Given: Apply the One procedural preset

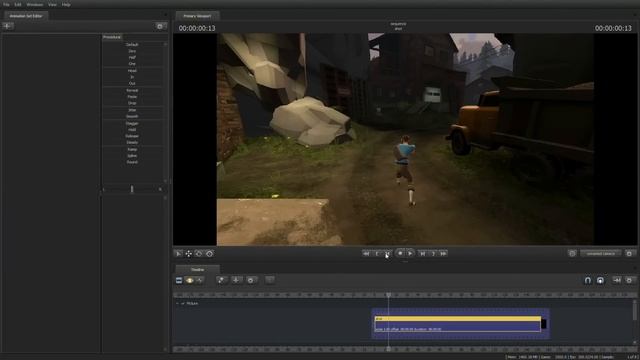Looking at the screenshot, I should tap(132, 64).
